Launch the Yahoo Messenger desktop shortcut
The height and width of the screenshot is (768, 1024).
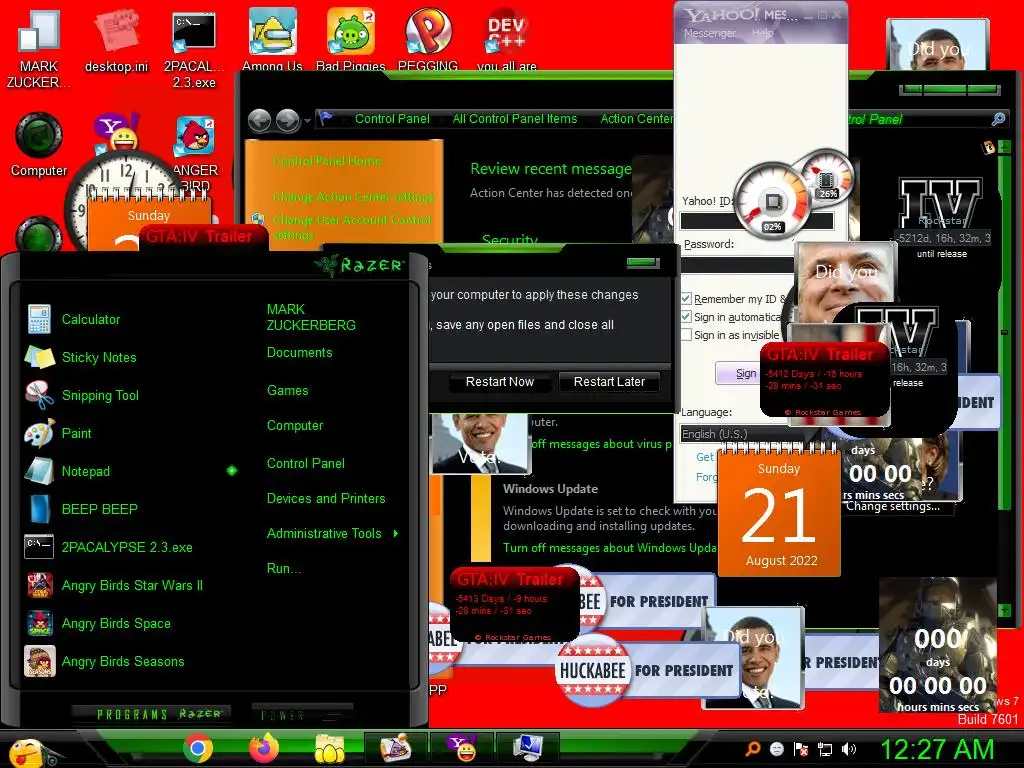[116, 131]
